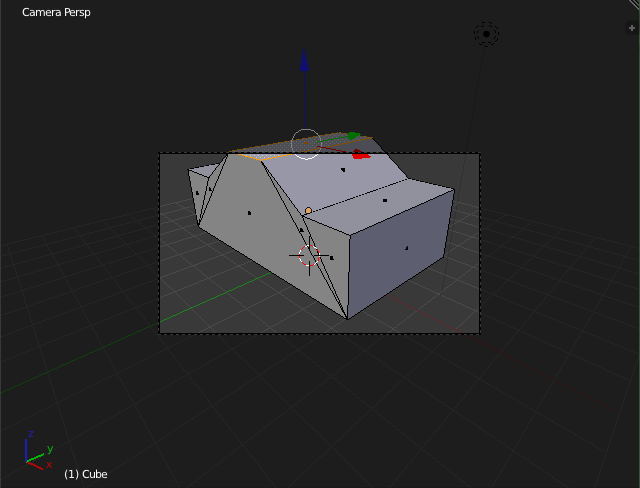
Task: Click the red X-axis manipulator arrow
Action: (361, 154)
